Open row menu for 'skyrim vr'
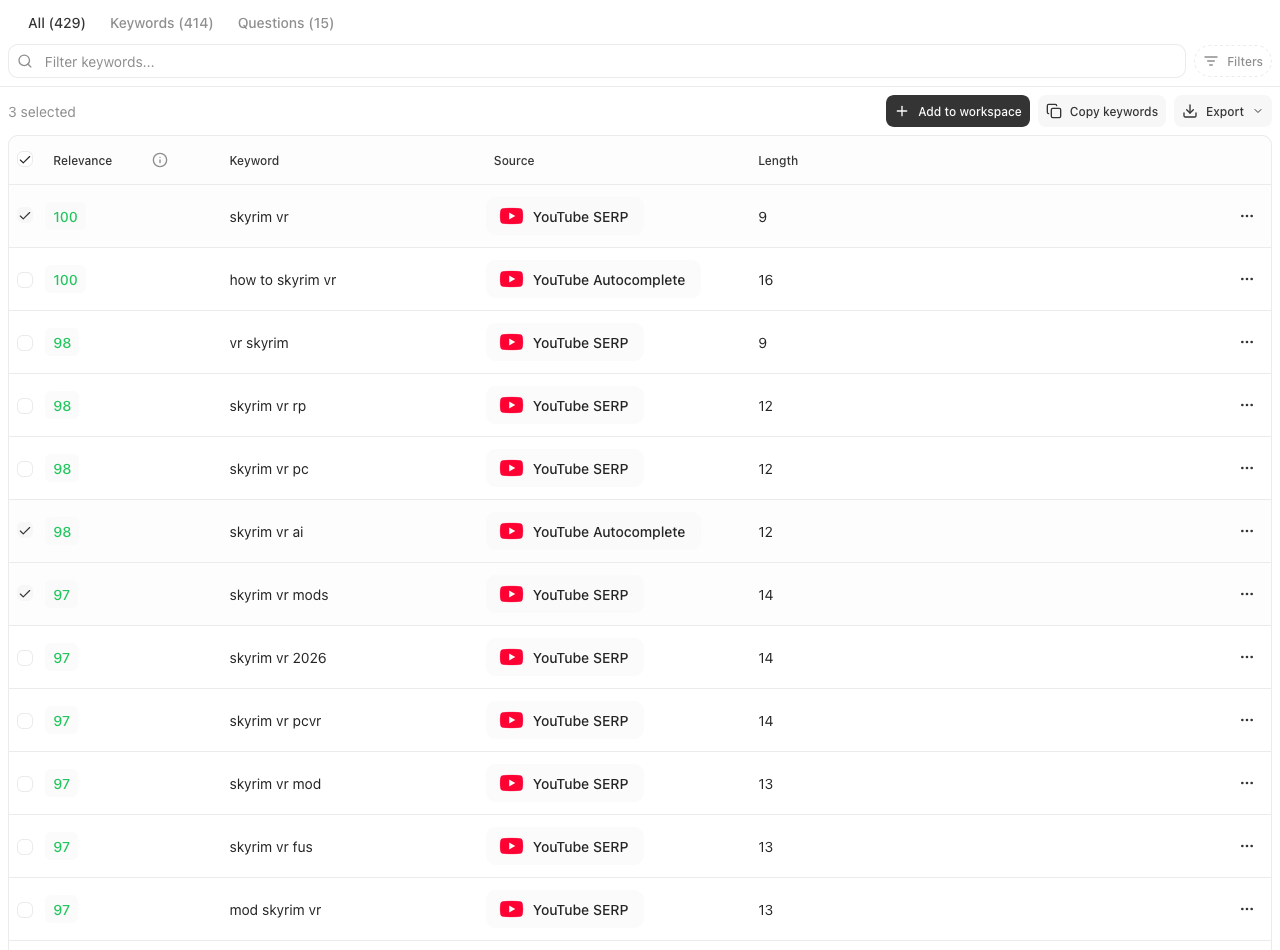This screenshot has width=1280, height=950. coord(1246,216)
